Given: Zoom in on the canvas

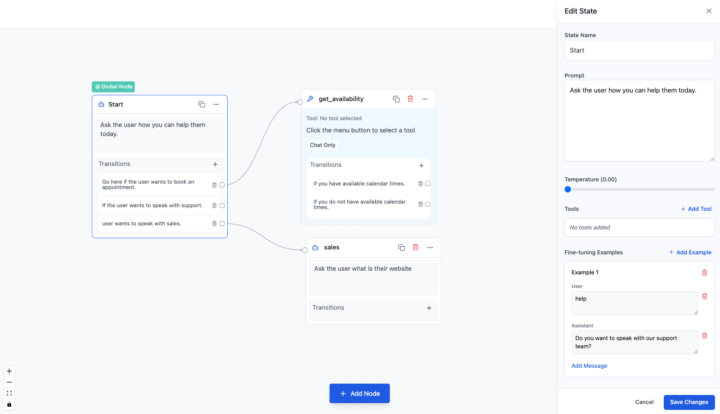Looking at the screenshot, I should [9, 371].
